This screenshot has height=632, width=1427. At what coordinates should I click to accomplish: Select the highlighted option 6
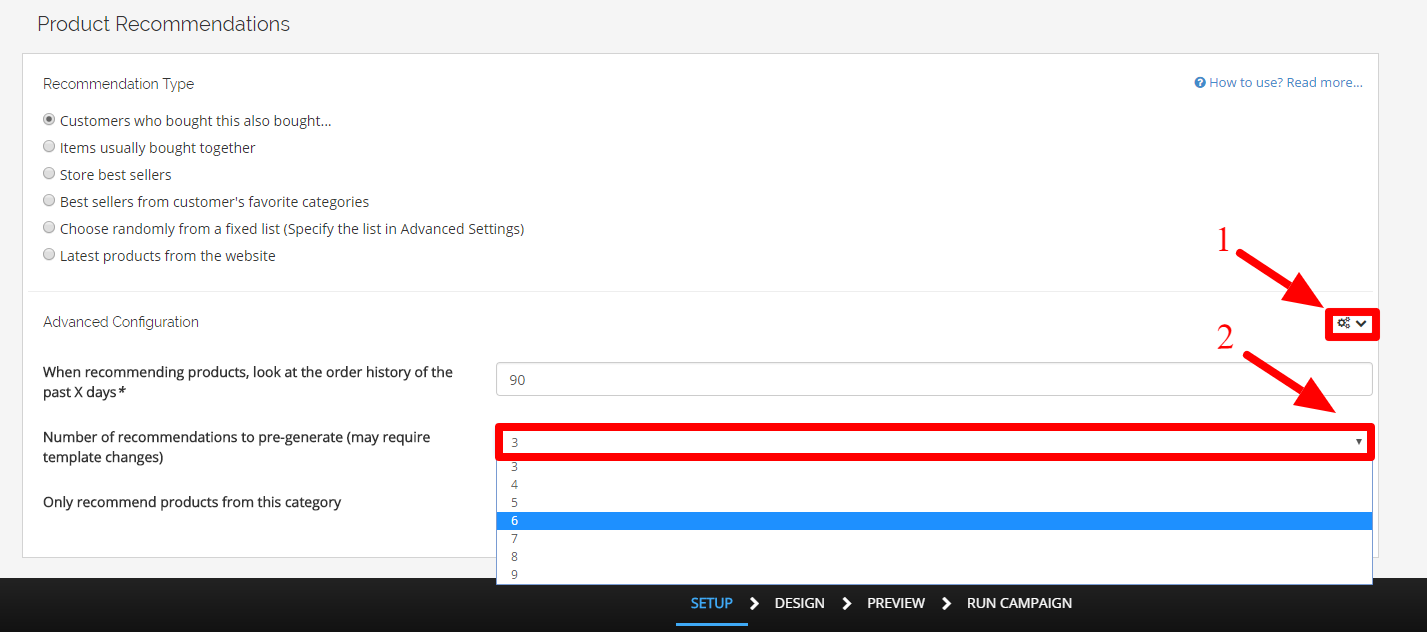click(x=934, y=520)
